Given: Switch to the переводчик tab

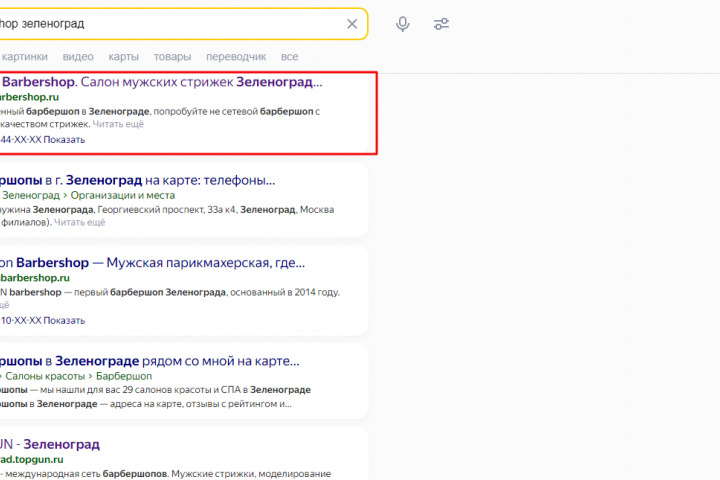Looking at the screenshot, I should (236, 56).
